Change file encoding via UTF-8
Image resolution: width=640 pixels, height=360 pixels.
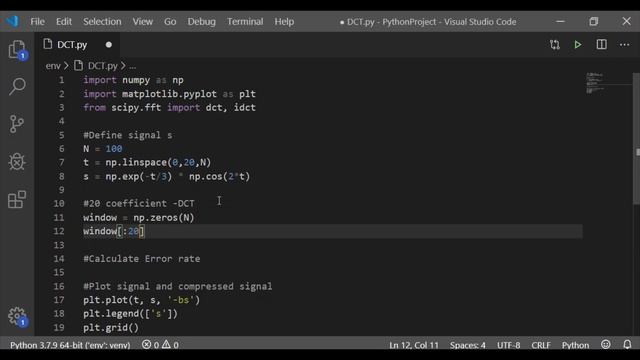(x=509, y=345)
